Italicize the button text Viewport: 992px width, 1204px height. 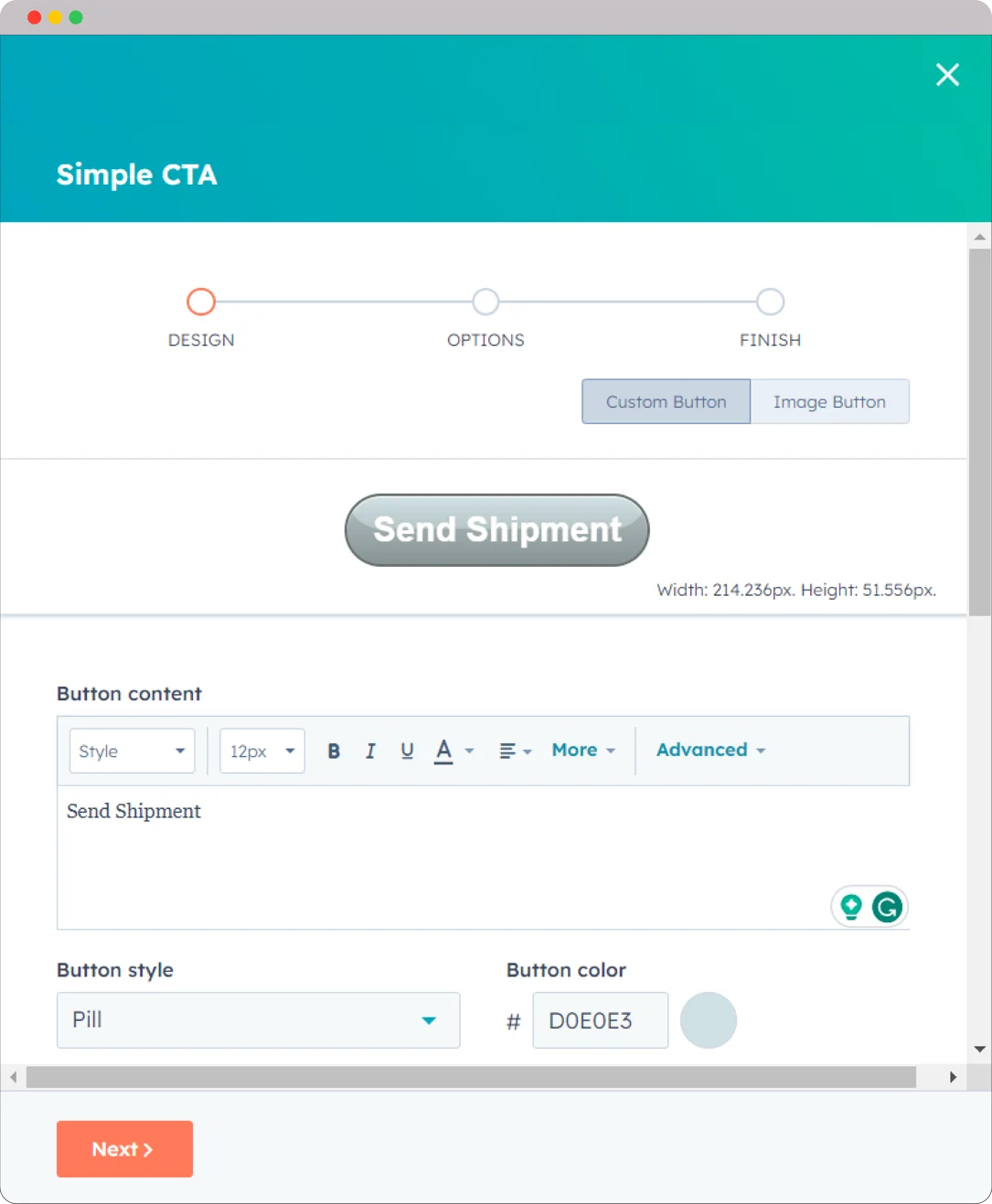pos(370,751)
